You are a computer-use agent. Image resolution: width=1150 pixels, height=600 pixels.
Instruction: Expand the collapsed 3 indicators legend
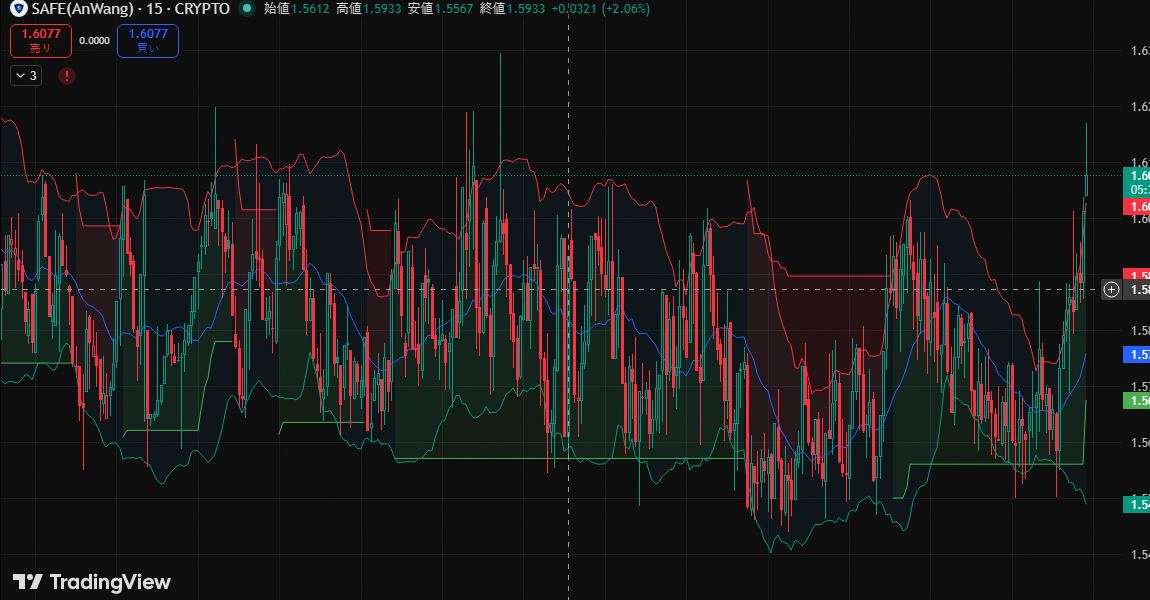tap(26, 75)
